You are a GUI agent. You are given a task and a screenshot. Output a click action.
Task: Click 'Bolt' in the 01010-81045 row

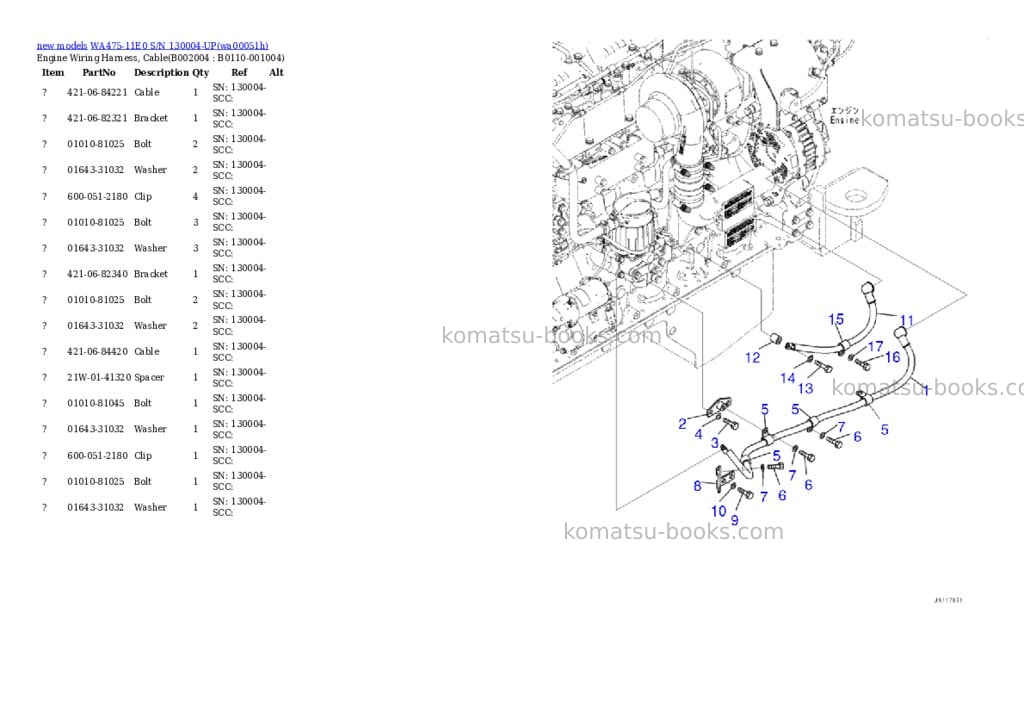tap(142, 403)
